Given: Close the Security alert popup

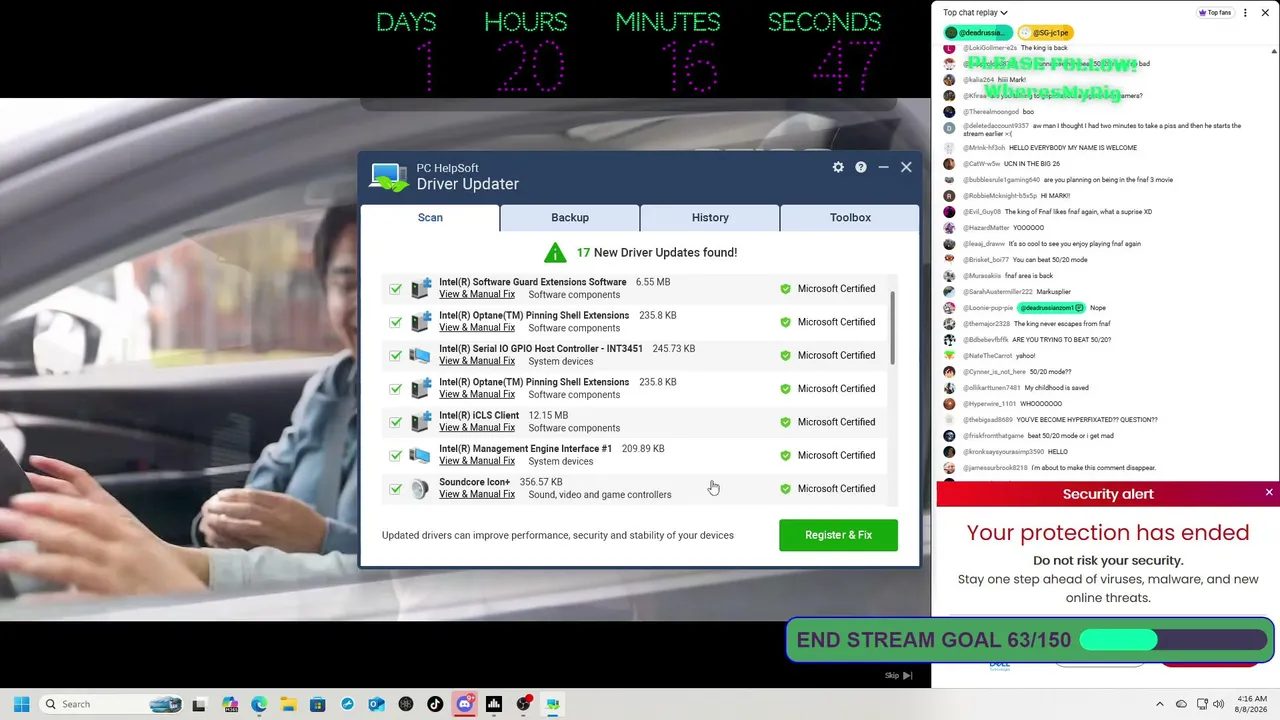Looking at the screenshot, I should tap(1269, 492).
